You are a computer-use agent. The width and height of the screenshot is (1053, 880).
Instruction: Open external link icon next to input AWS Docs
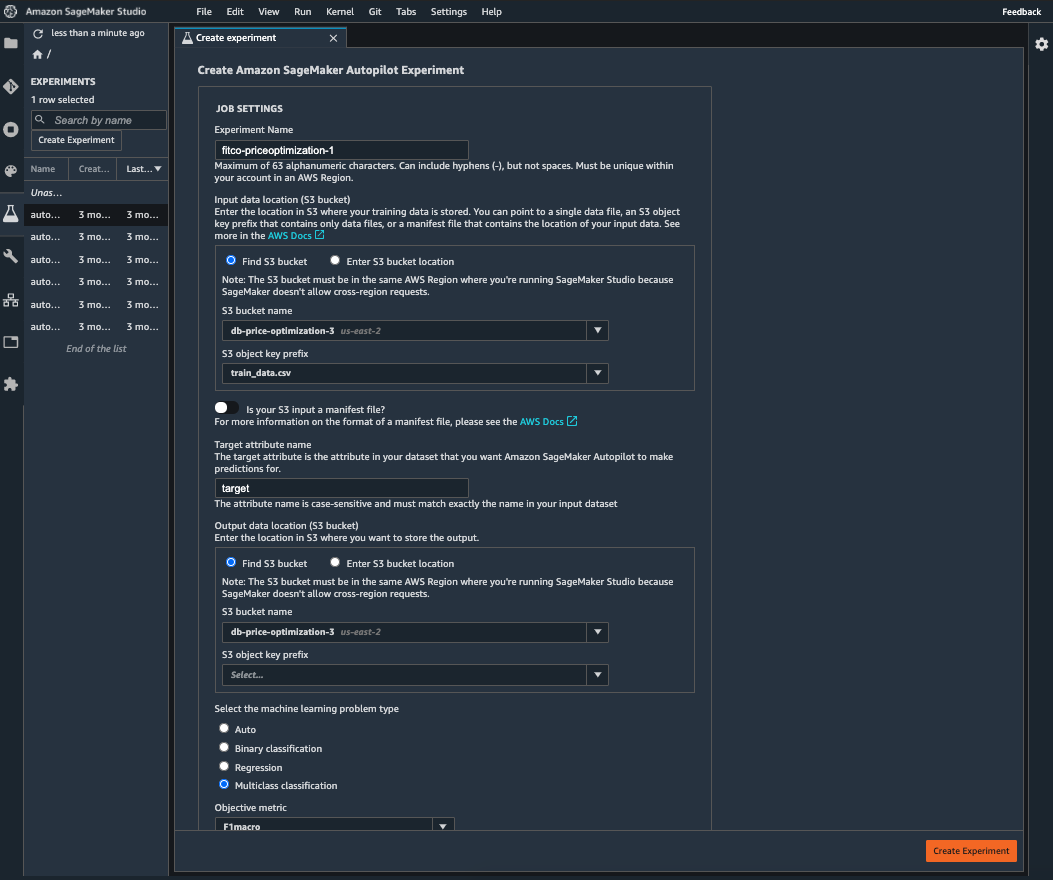coord(320,235)
